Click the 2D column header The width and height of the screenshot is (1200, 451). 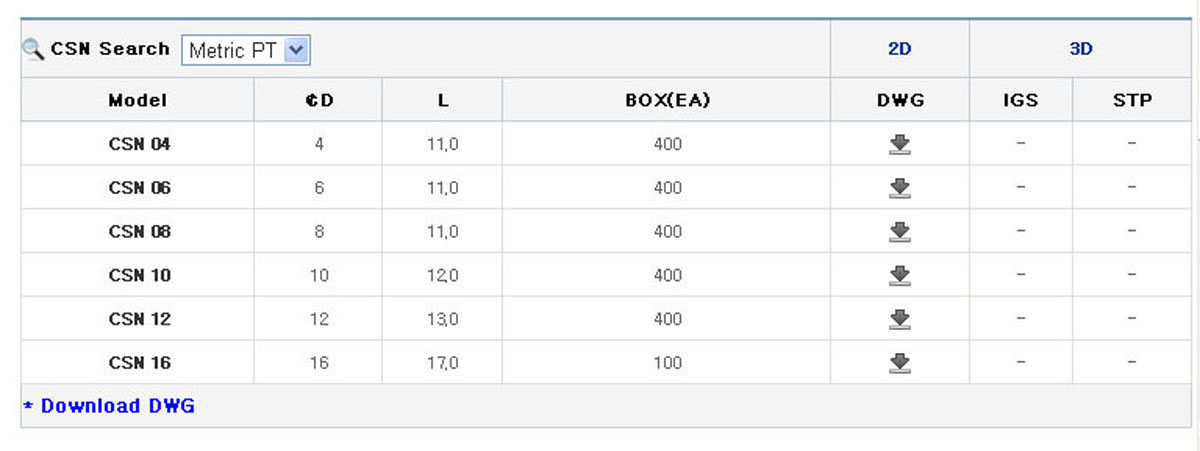[x=900, y=49]
